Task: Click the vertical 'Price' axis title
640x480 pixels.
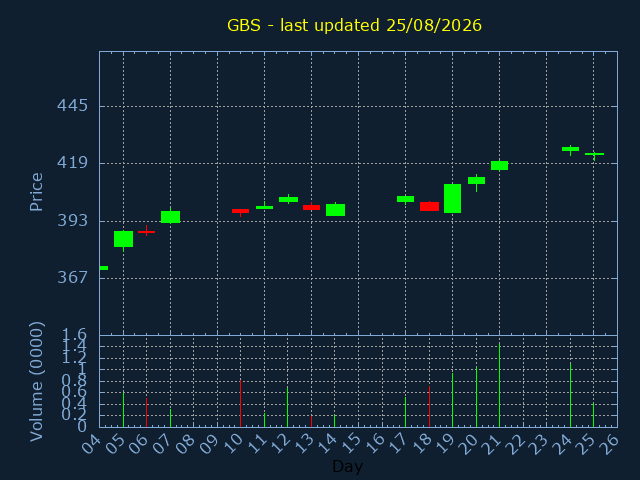Action: 36,192
